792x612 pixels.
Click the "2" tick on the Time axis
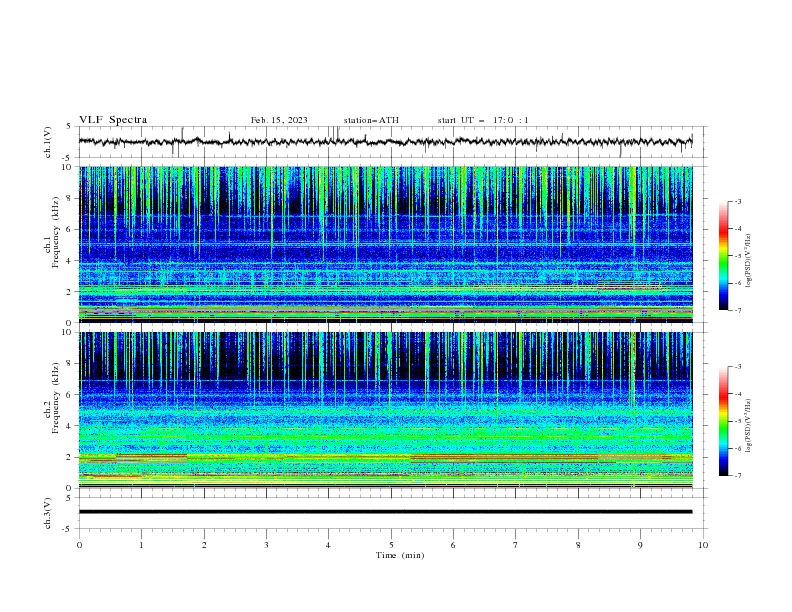[x=204, y=545]
